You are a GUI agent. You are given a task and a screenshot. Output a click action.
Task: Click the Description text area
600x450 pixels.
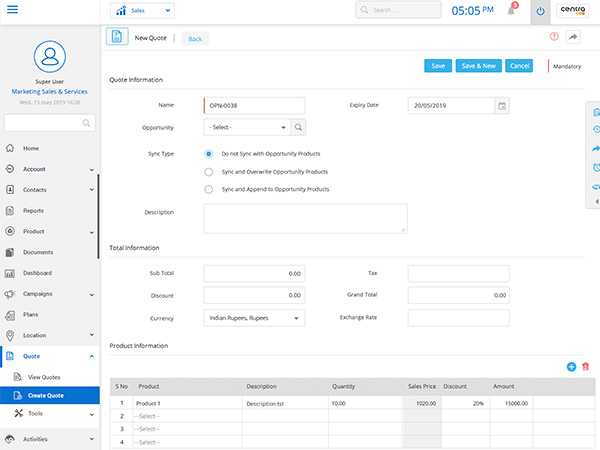click(x=305, y=218)
